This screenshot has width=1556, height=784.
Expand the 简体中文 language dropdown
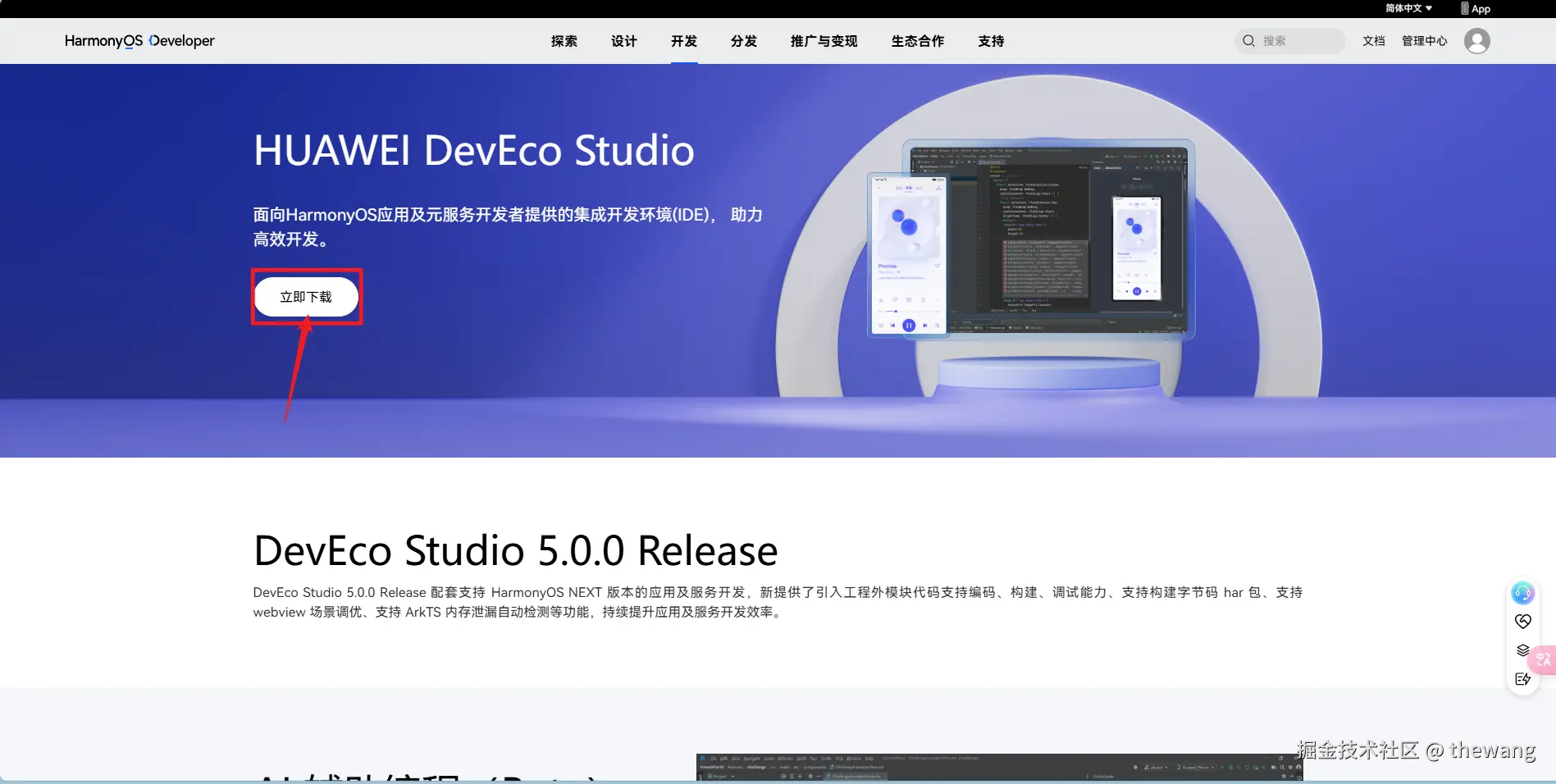tap(1408, 8)
